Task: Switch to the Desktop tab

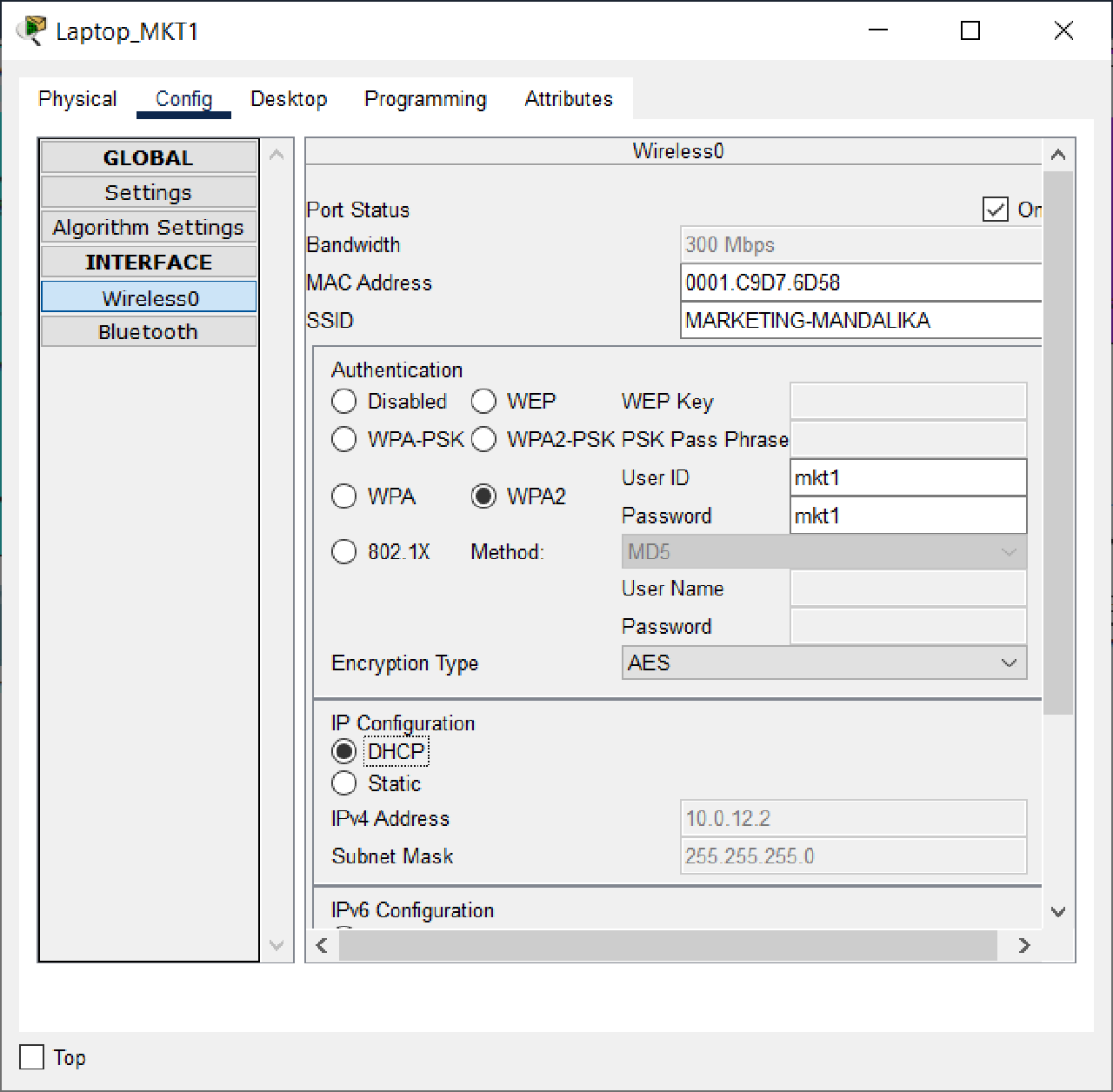Action: coord(289,99)
